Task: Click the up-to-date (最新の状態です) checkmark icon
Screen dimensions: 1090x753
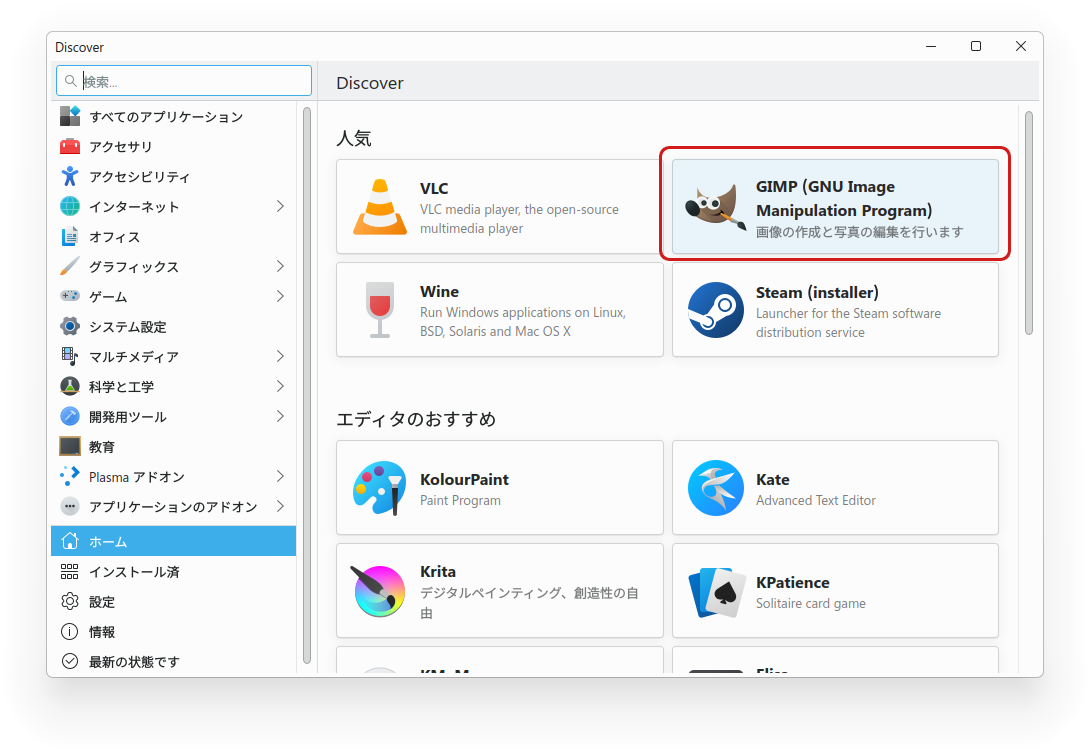Action: pyautogui.click(x=70, y=661)
